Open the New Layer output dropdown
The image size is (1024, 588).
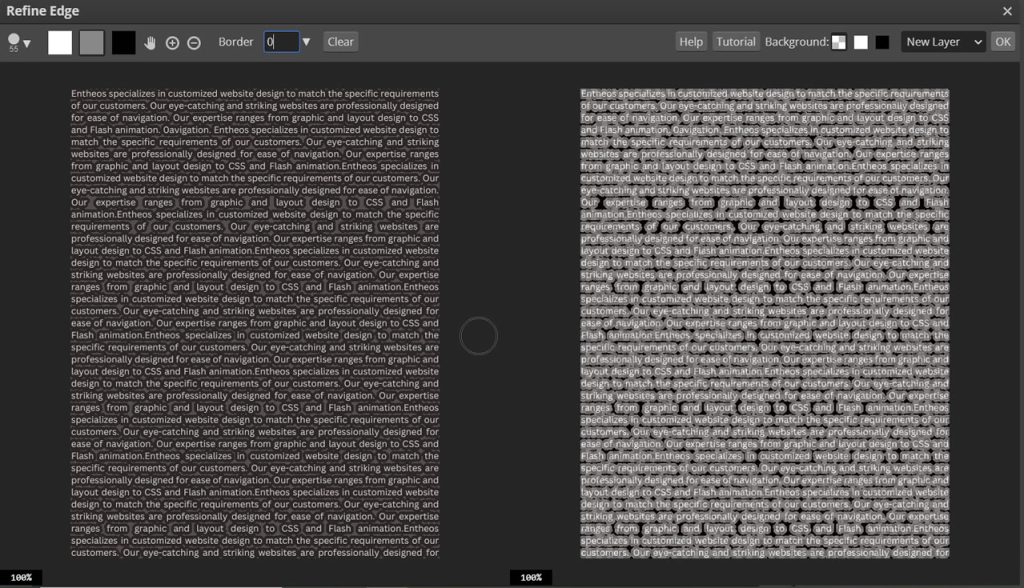pyautogui.click(x=944, y=42)
